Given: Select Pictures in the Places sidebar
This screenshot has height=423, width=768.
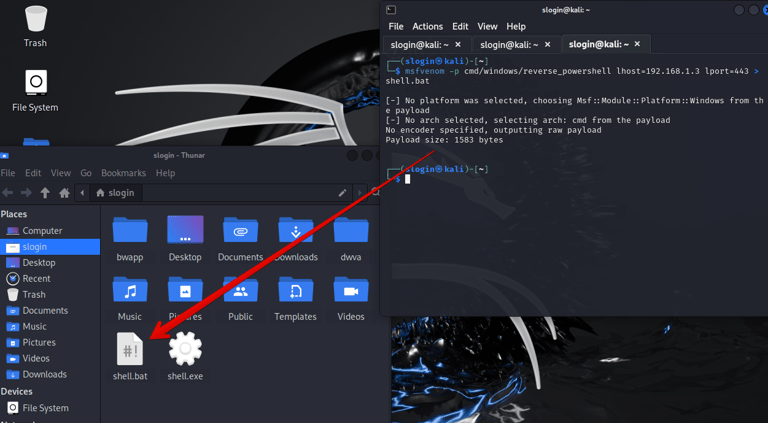Looking at the screenshot, I should [x=50, y=342].
